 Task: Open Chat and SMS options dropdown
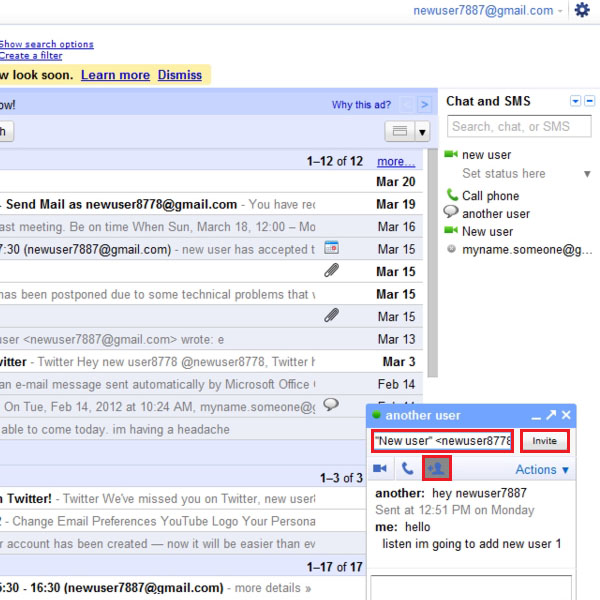575,101
